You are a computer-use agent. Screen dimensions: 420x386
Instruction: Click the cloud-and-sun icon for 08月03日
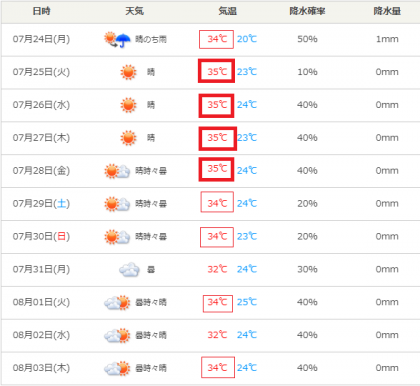point(117,368)
